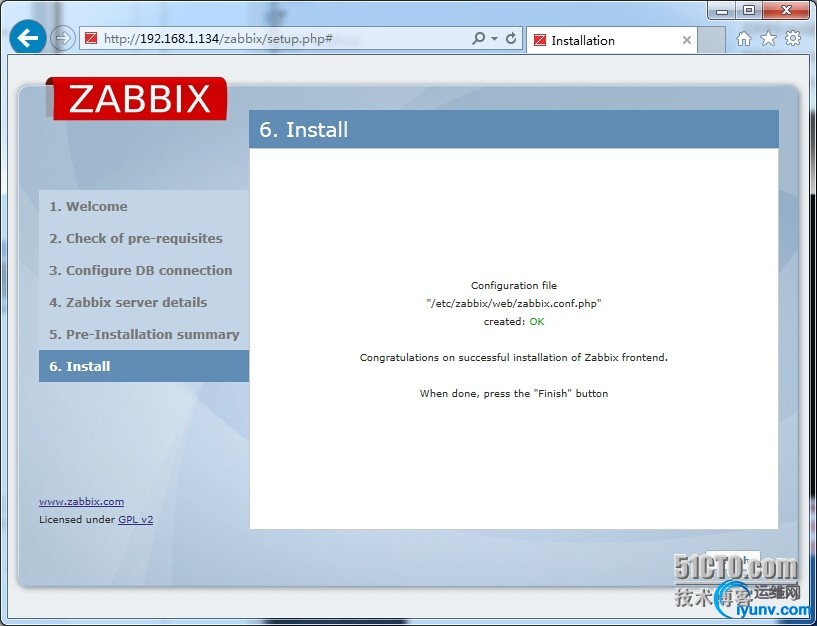
Task: Click the 'When done, press the "Finish" button' text
Action: click(x=514, y=394)
